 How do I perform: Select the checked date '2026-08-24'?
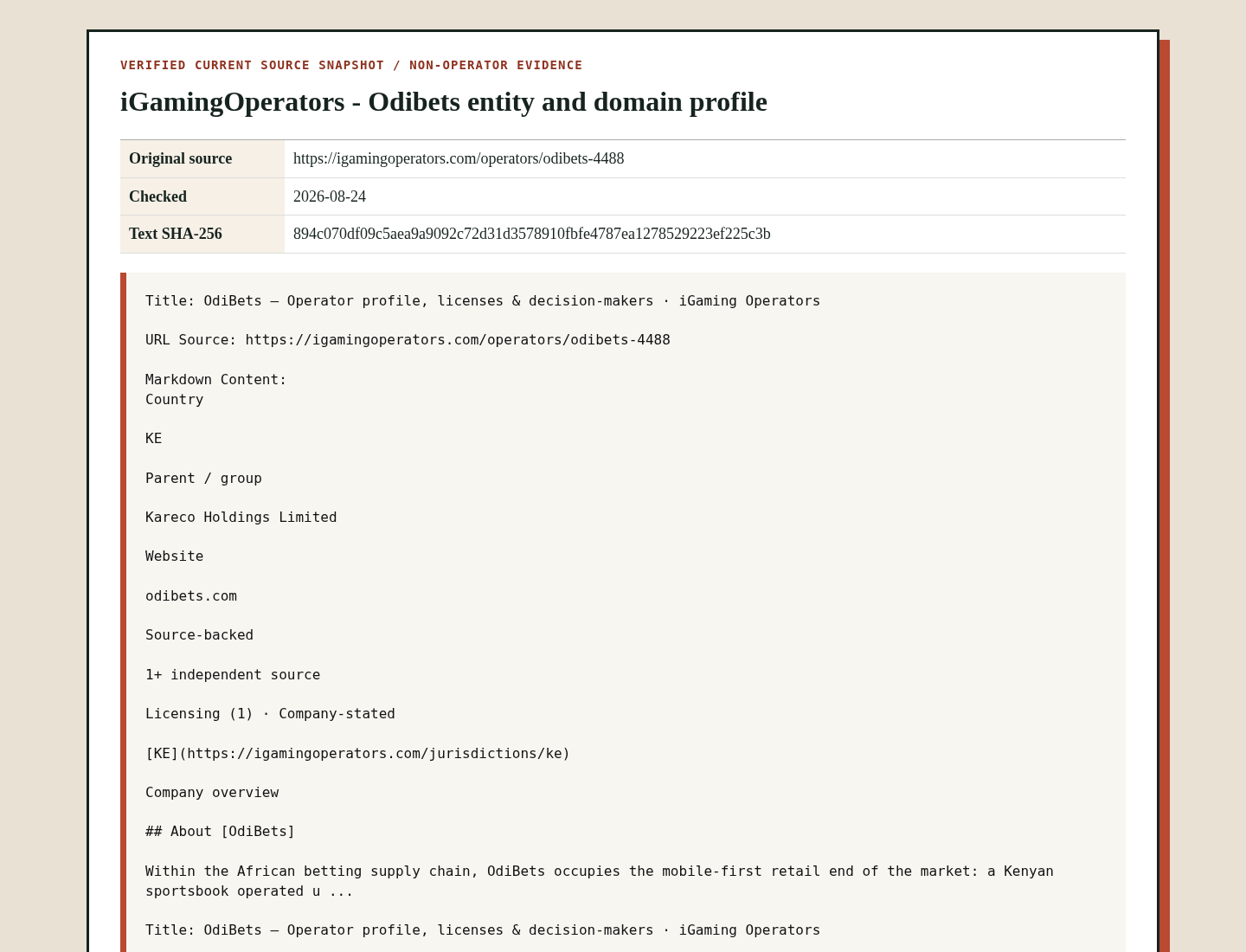[330, 196]
